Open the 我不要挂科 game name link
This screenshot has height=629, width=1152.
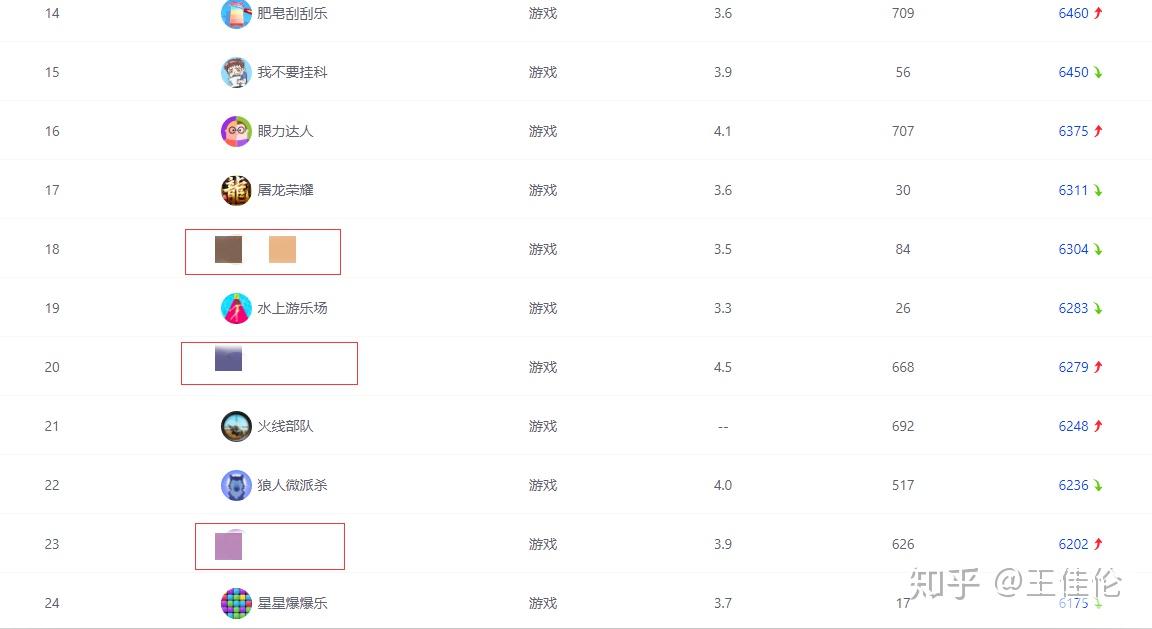(x=292, y=72)
